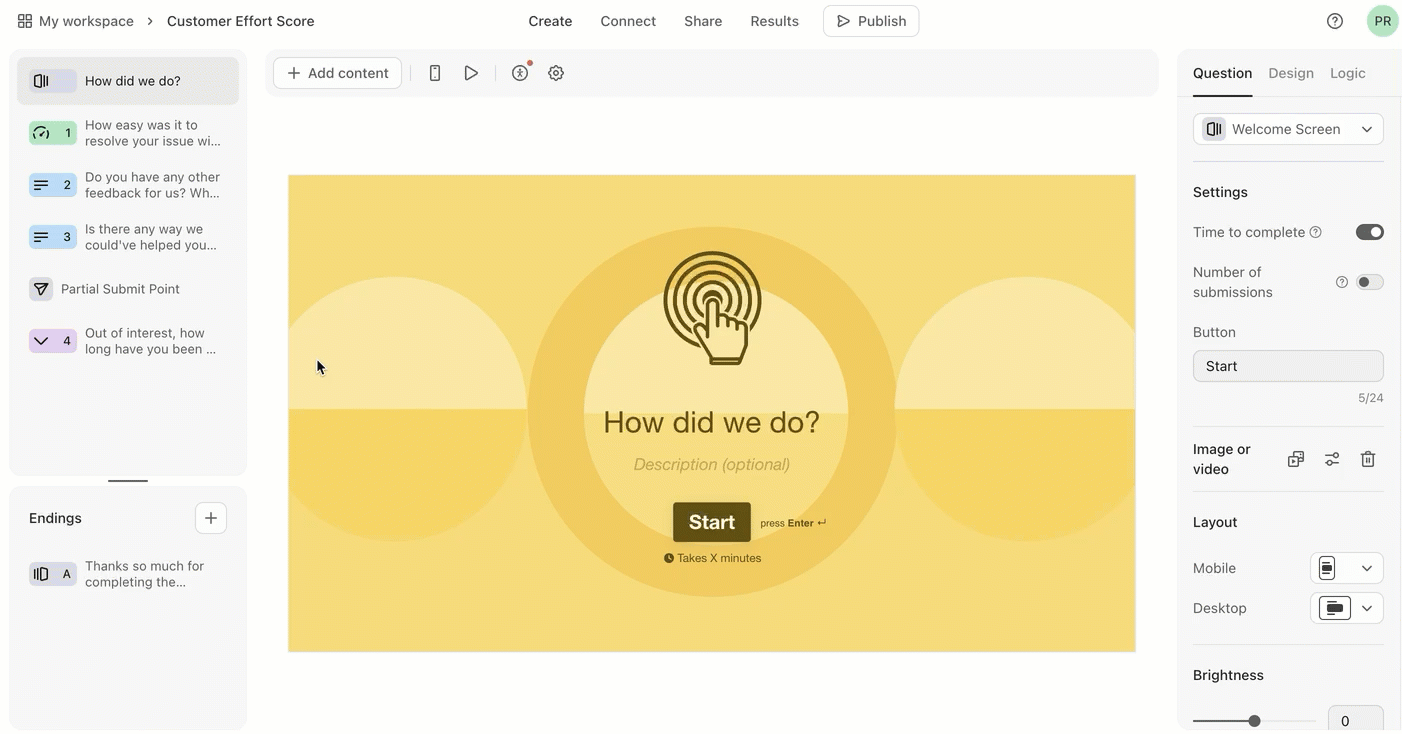Go to the Results tab

click(x=774, y=21)
